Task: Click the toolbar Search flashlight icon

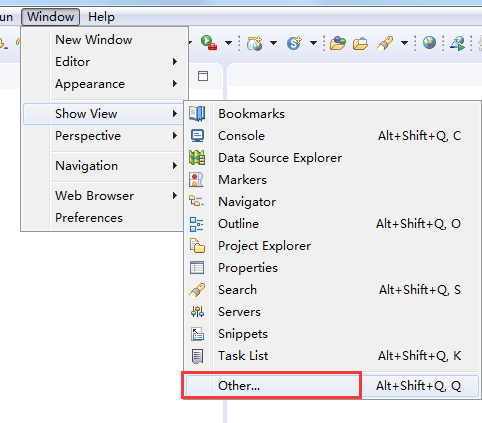Action: (x=385, y=43)
